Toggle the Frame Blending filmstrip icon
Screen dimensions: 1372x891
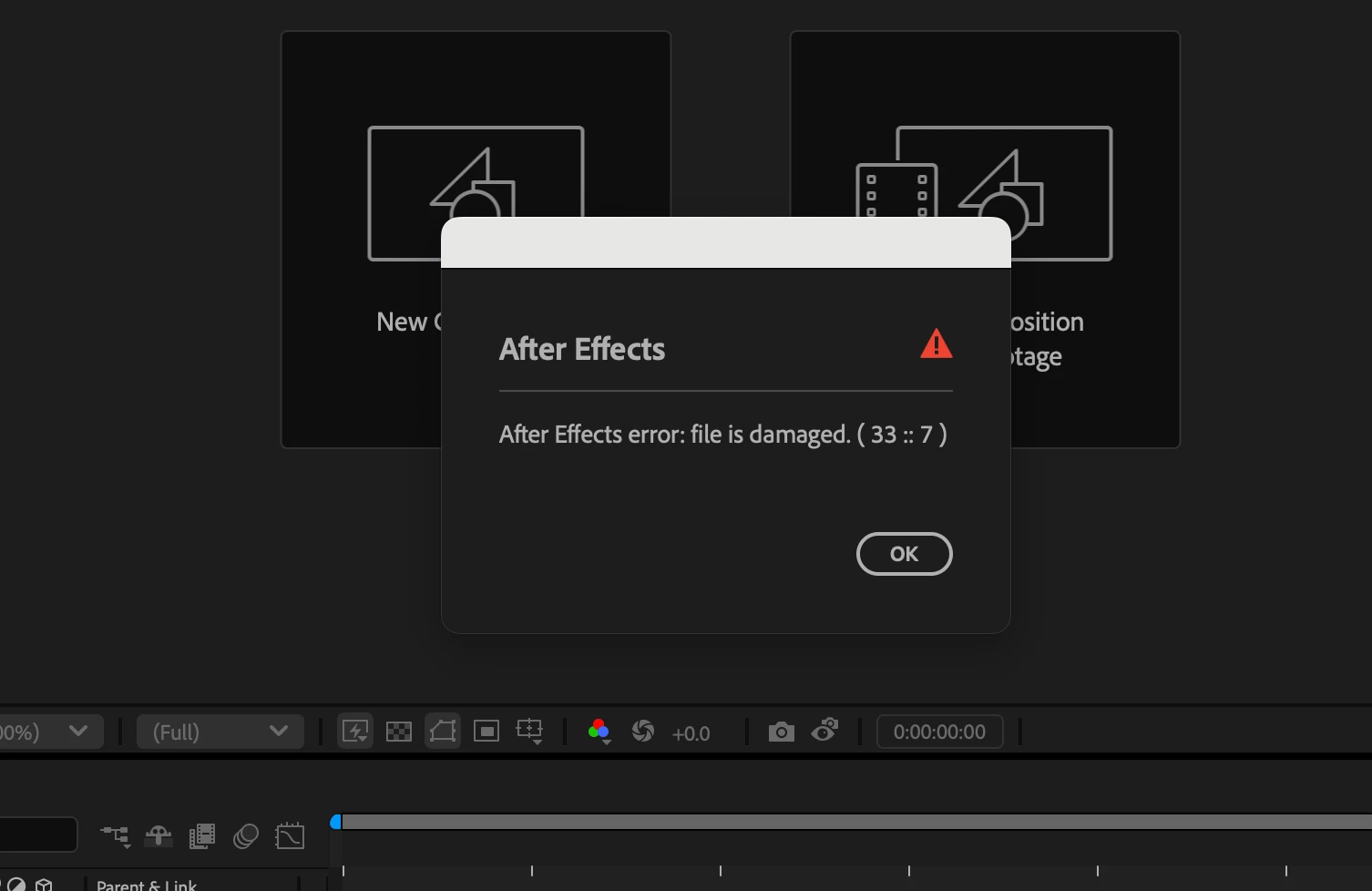click(x=202, y=836)
